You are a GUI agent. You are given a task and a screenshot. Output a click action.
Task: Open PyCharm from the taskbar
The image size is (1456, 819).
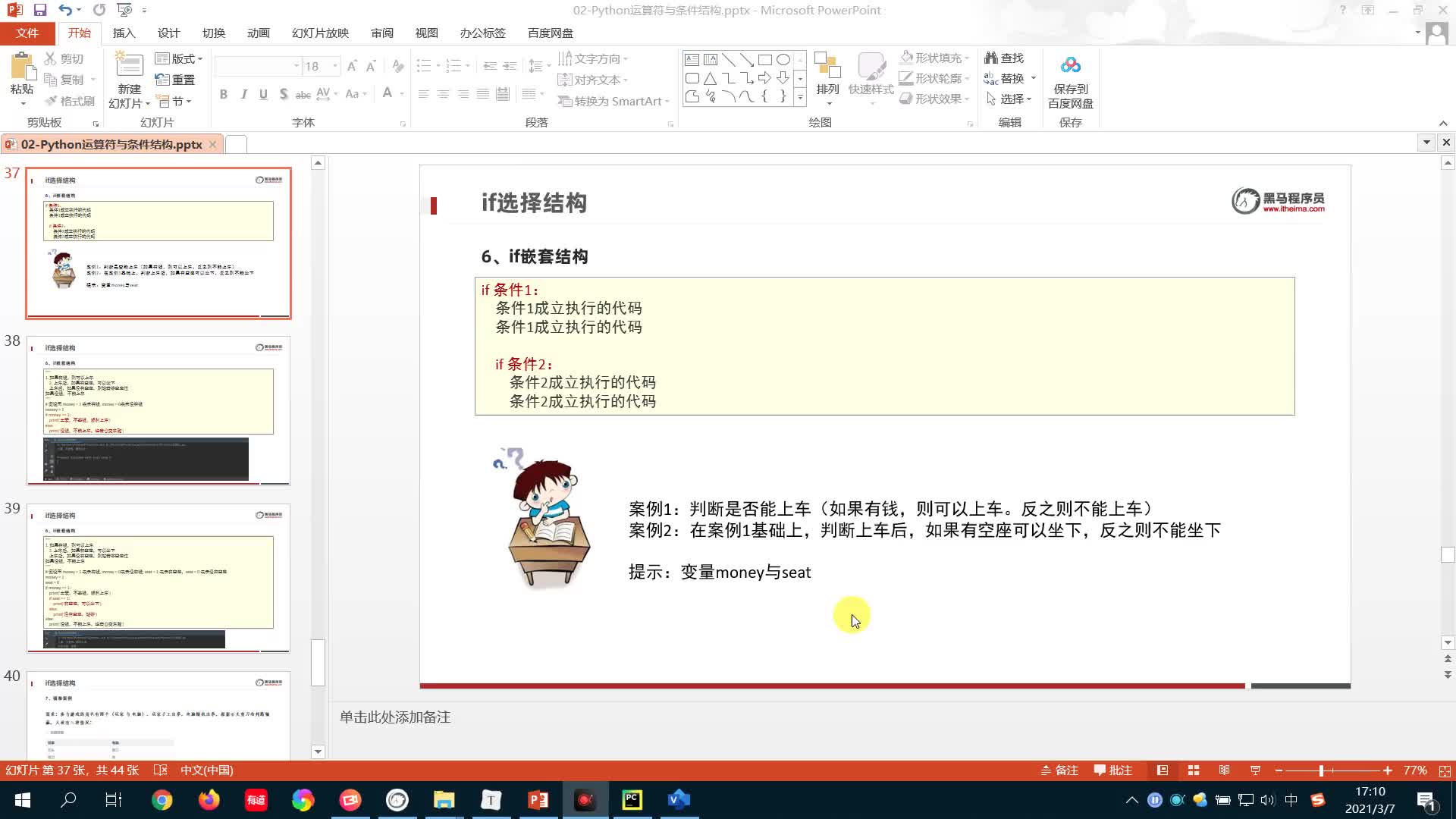pos(632,800)
